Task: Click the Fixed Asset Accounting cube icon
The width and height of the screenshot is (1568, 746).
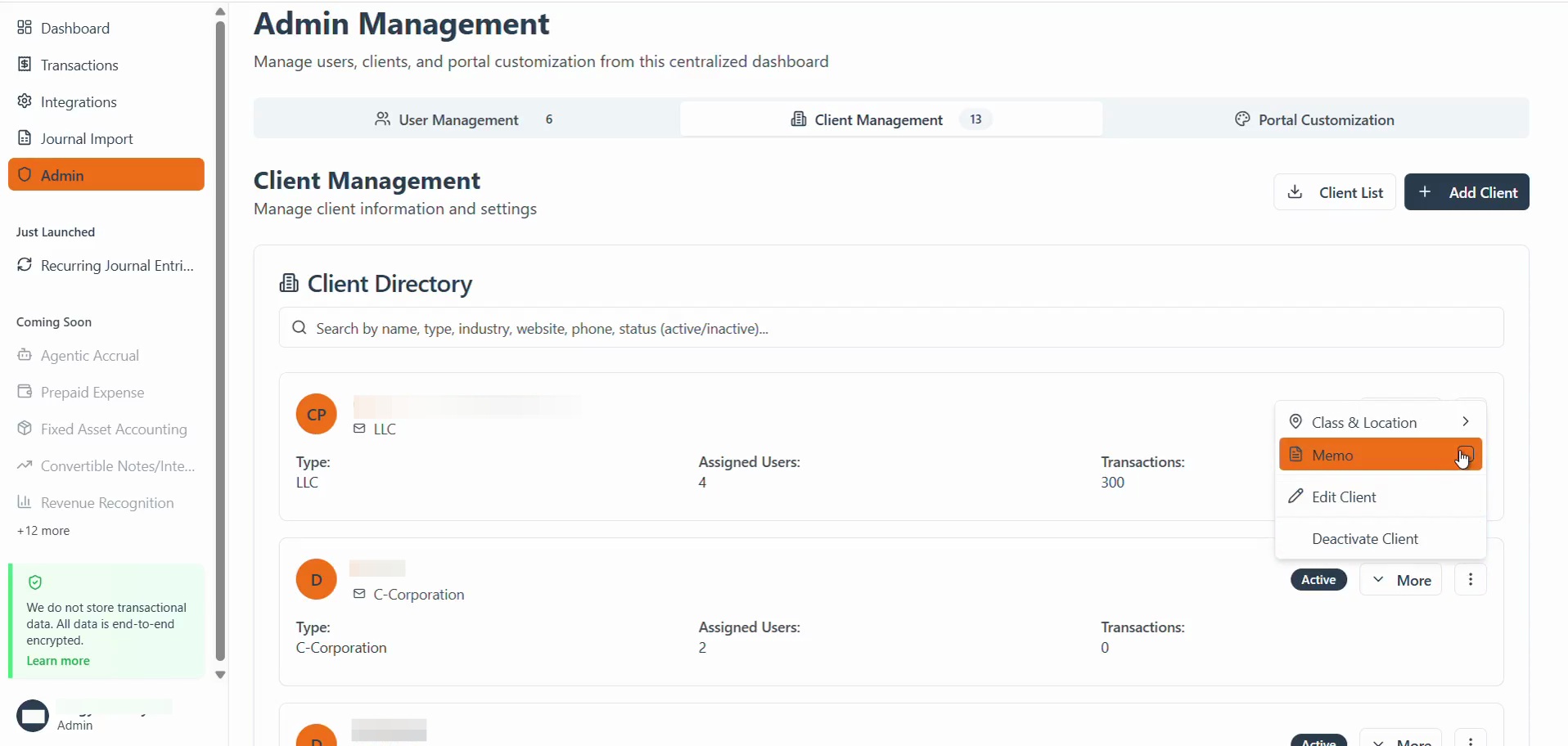Action: [x=25, y=429]
